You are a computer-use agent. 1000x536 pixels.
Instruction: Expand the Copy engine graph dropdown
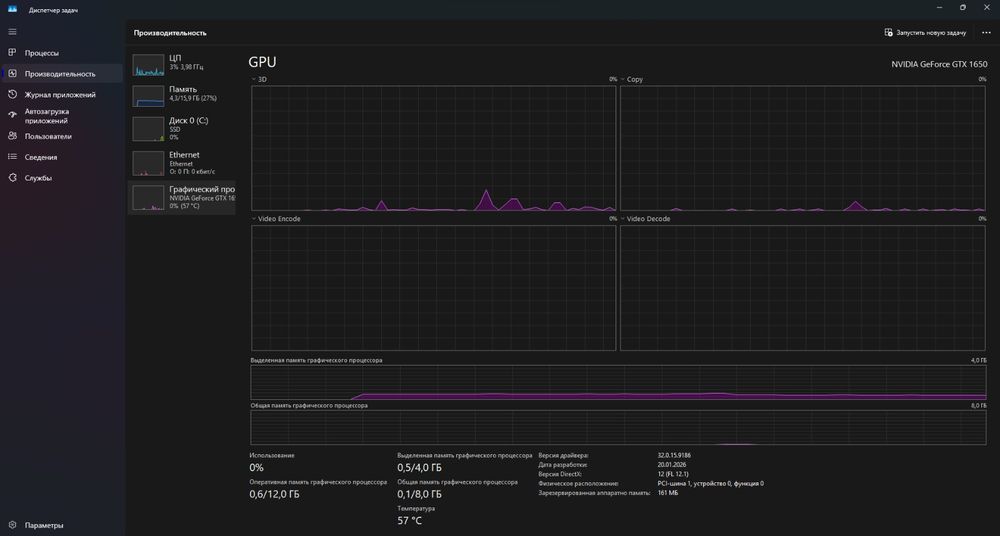coord(622,79)
